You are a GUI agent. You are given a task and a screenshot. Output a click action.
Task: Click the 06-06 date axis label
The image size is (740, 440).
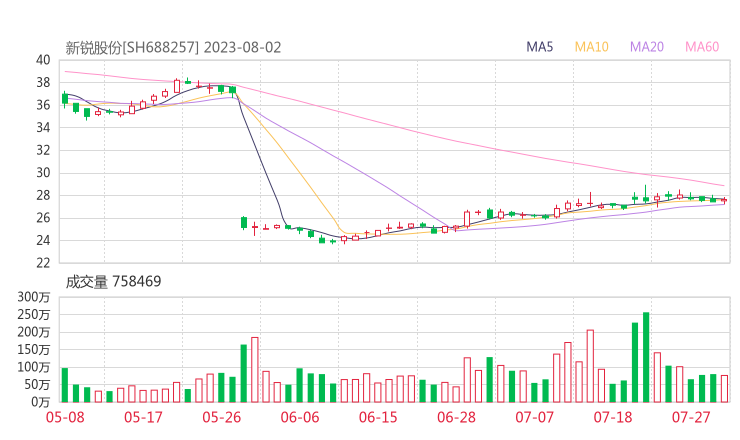300,417
